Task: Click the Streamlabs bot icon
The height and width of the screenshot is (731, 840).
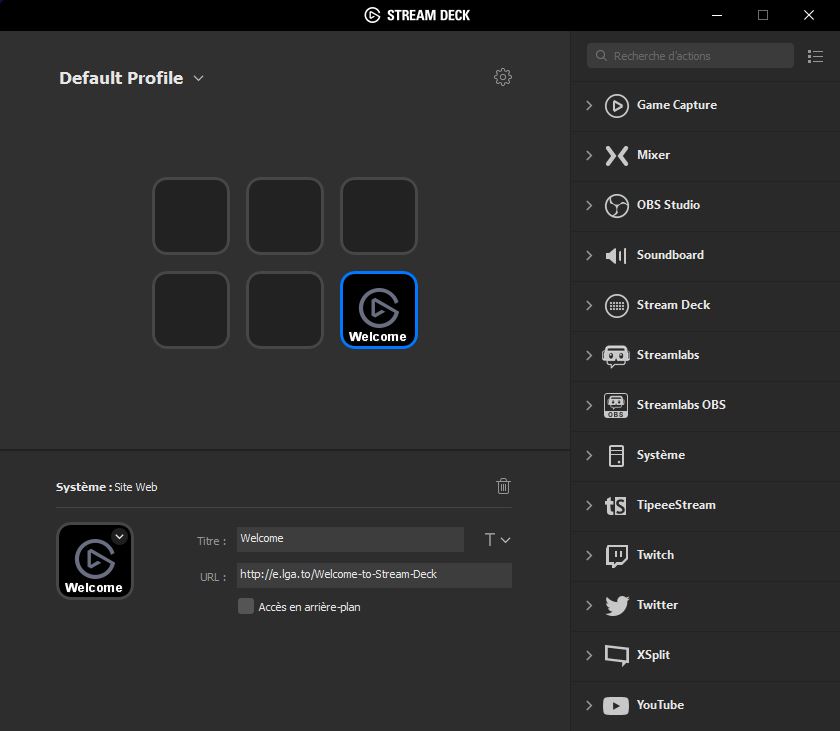Action: pyautogui.click(x=616, y=356)
